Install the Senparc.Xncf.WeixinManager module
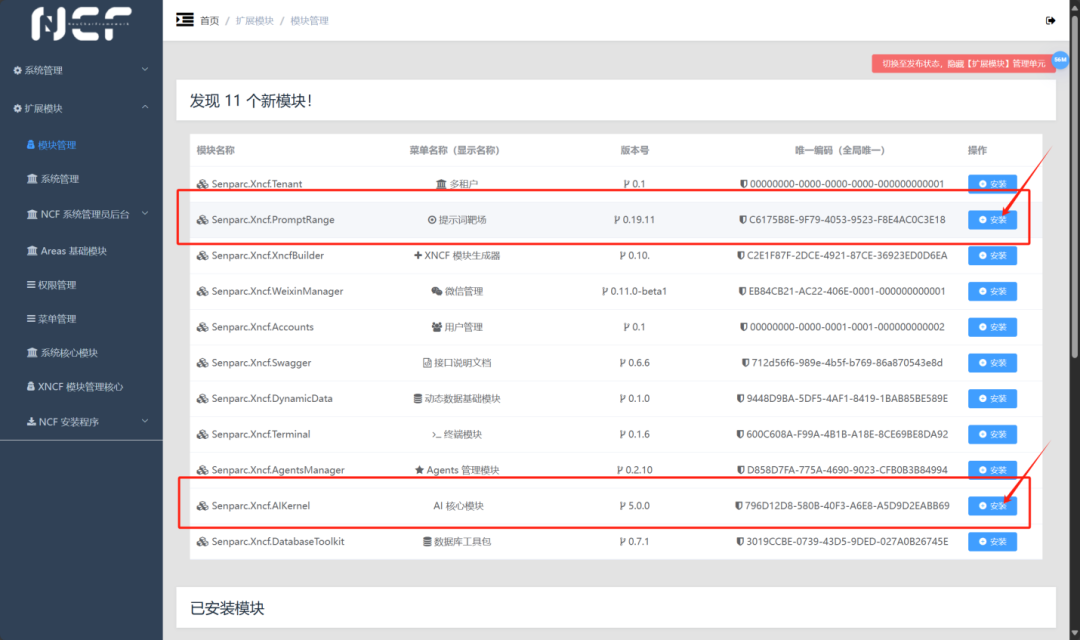The width and height of the screenshot is (1080, 640). tap(993, 291)
